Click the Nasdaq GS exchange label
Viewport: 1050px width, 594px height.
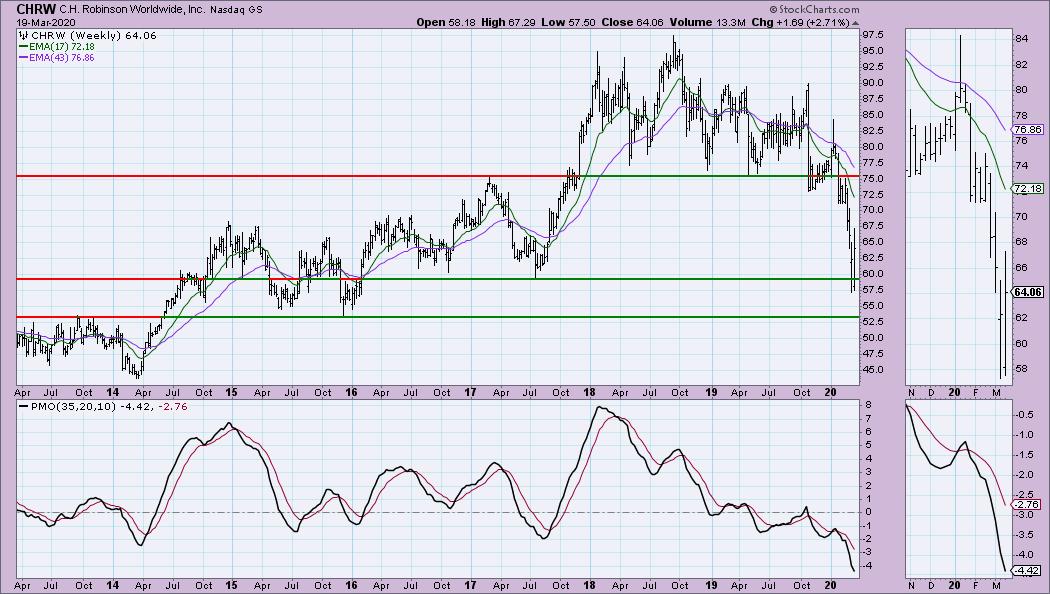click(x=236, y=10)
